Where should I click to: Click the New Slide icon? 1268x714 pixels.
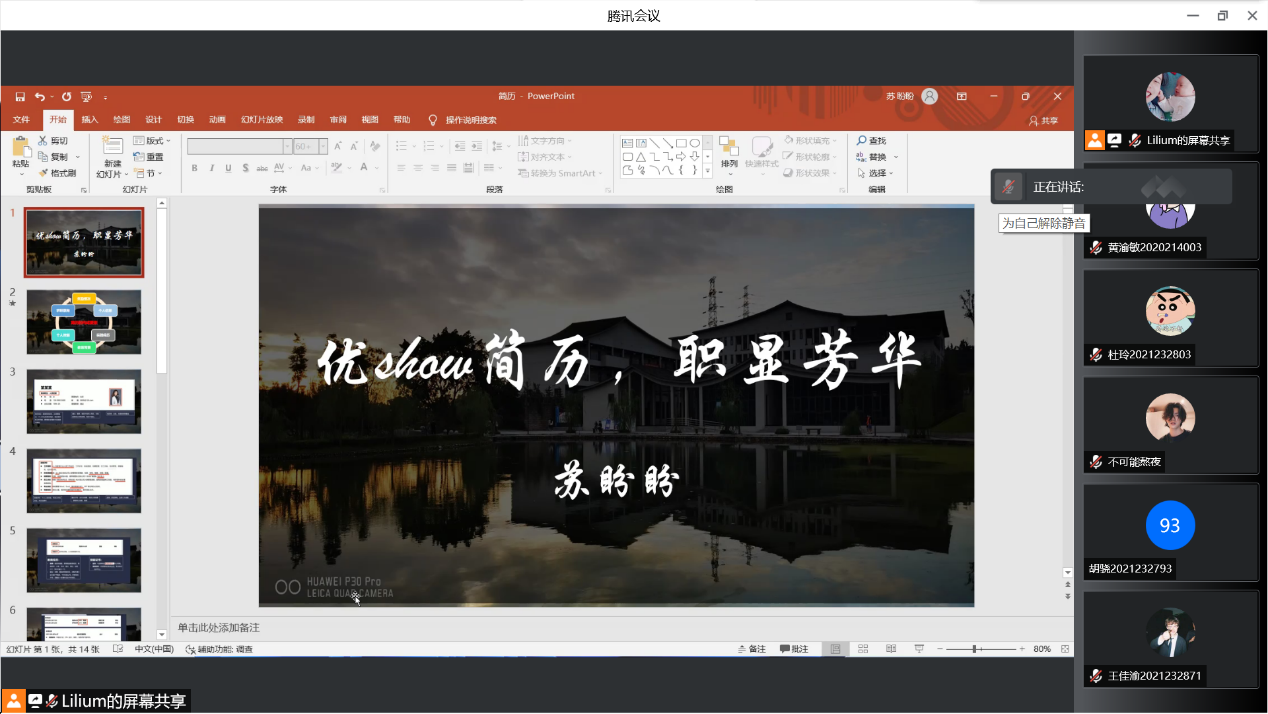(x=112, y=147)
